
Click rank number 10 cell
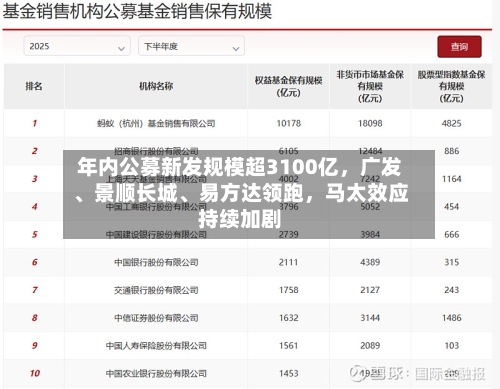(x=35, y=374)
